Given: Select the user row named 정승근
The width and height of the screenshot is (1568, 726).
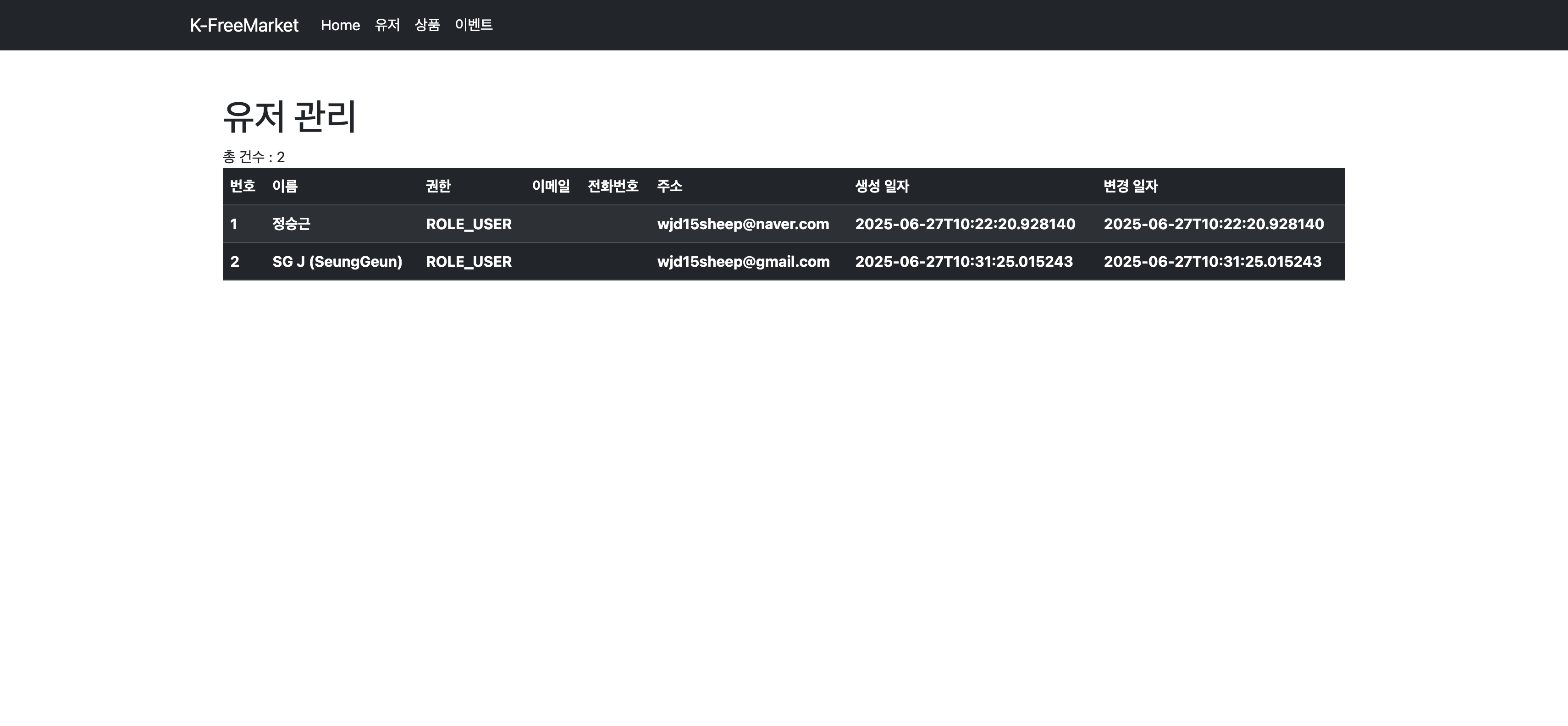Looking at the screenshot, I should (292, 224).
